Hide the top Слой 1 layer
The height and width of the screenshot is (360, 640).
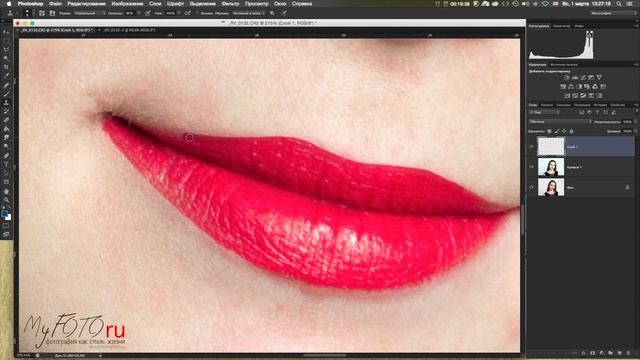531,147
